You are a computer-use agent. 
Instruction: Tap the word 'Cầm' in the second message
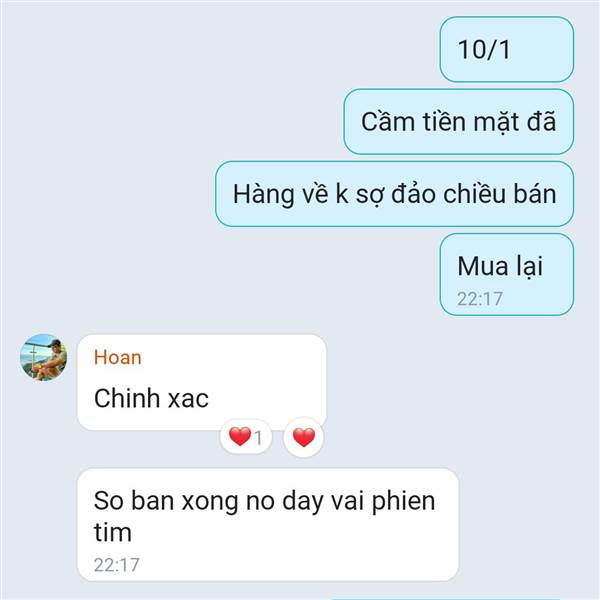click(388, 121)
